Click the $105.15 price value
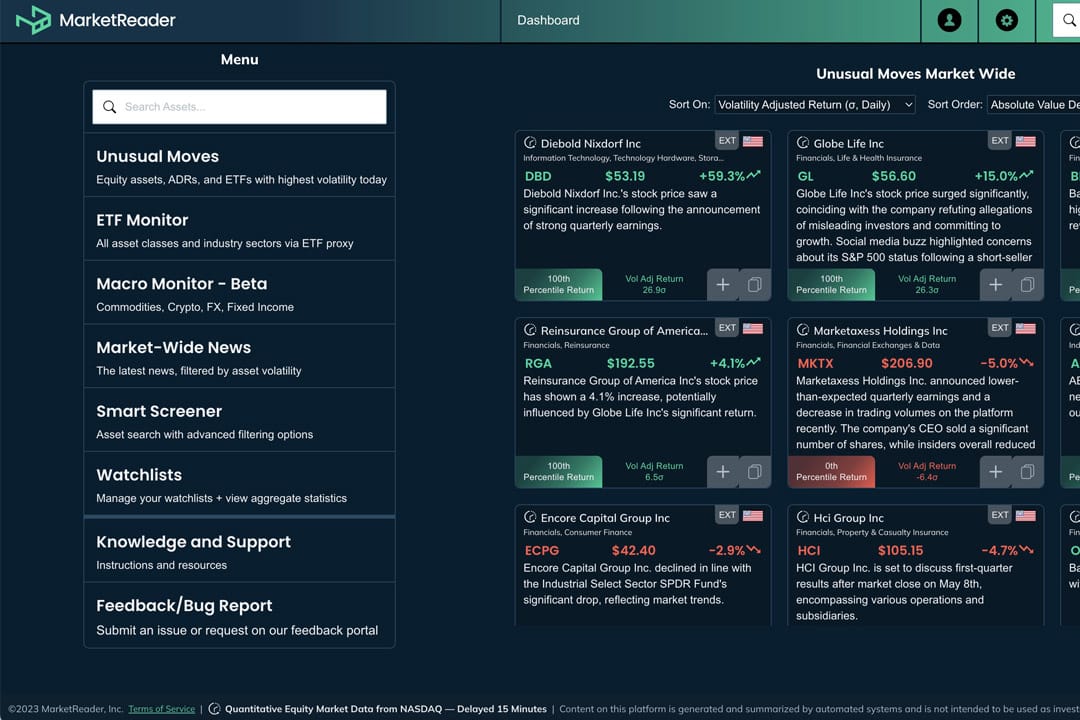This screenshot has width=1080, height=720. 900,551
